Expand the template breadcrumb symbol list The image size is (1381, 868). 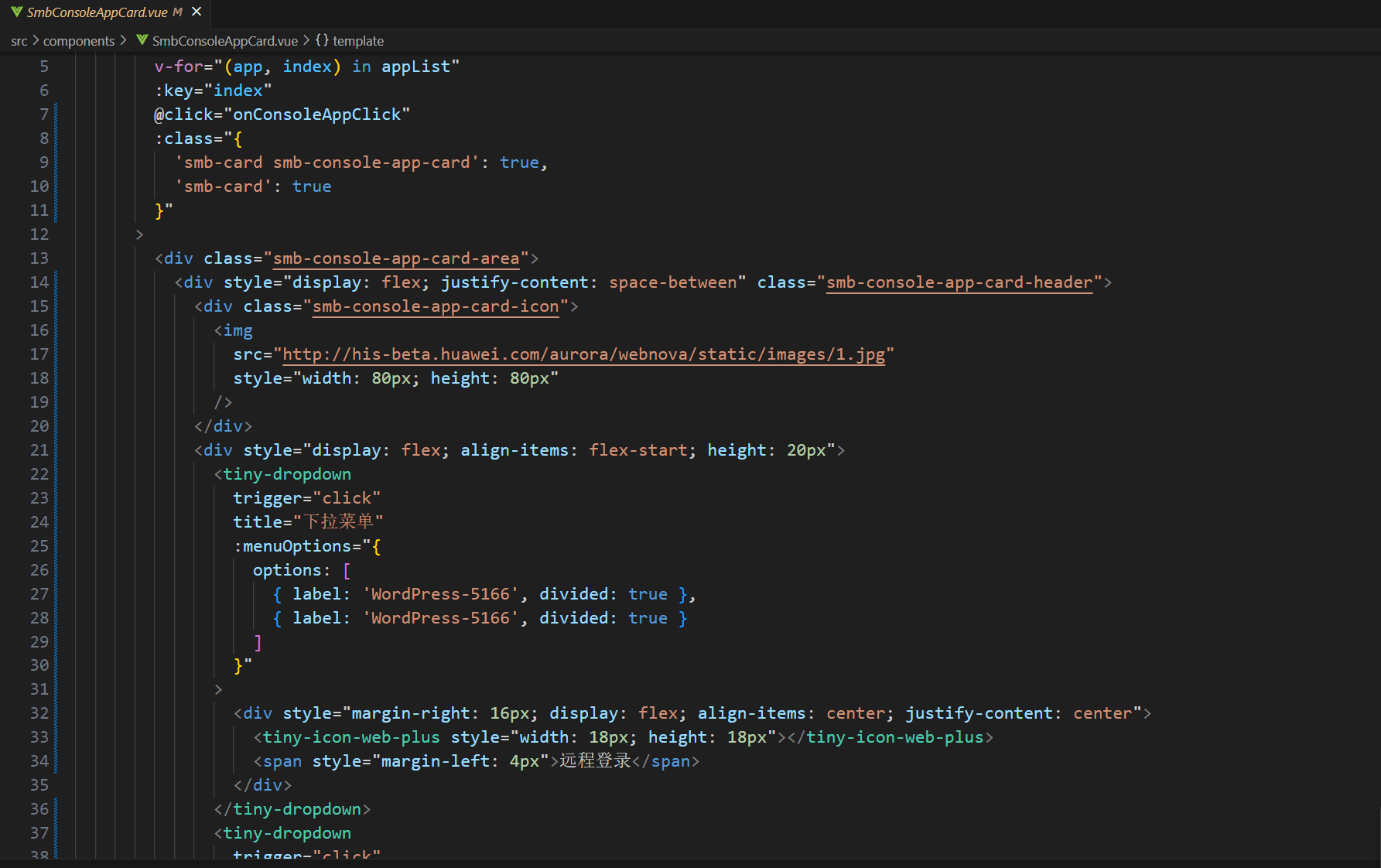357,41
